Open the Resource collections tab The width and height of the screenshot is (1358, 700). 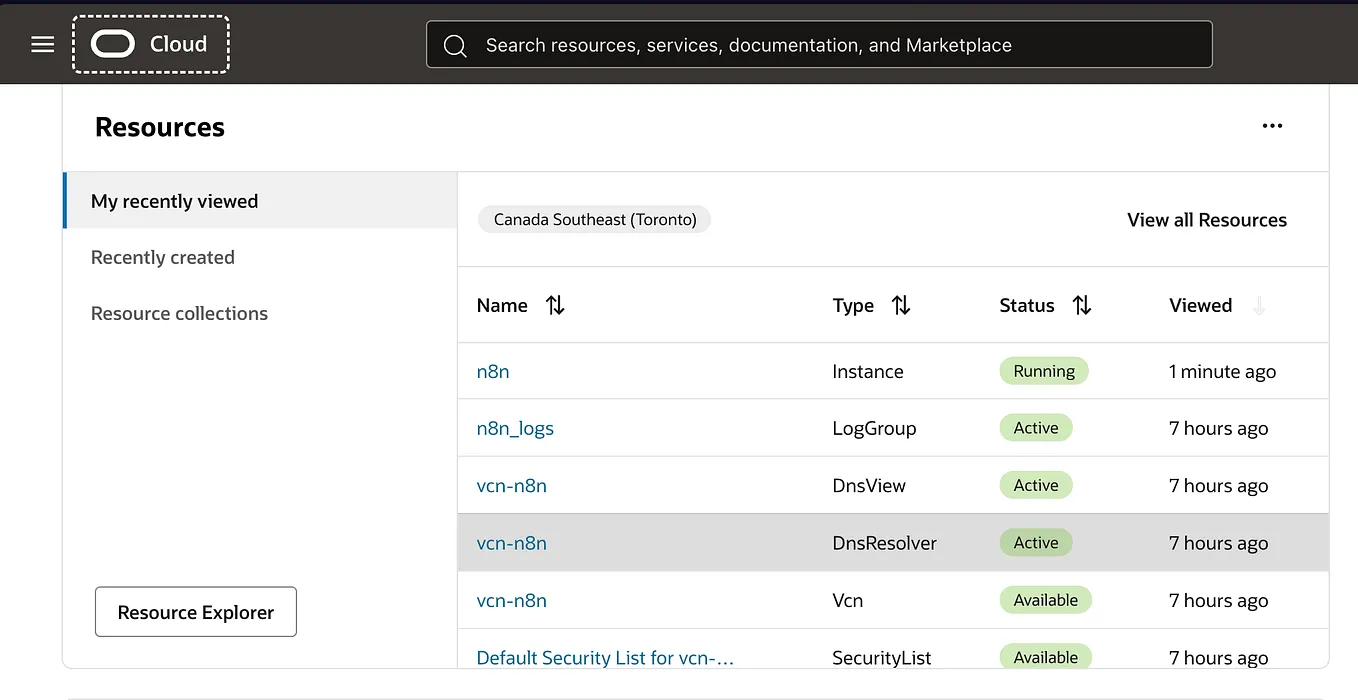pos(179,313)
